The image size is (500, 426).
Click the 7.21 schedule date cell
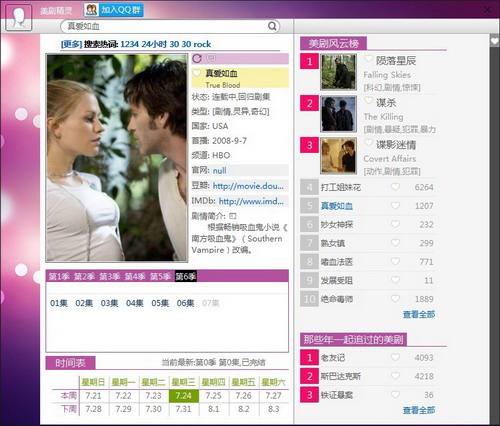point(93,396)
